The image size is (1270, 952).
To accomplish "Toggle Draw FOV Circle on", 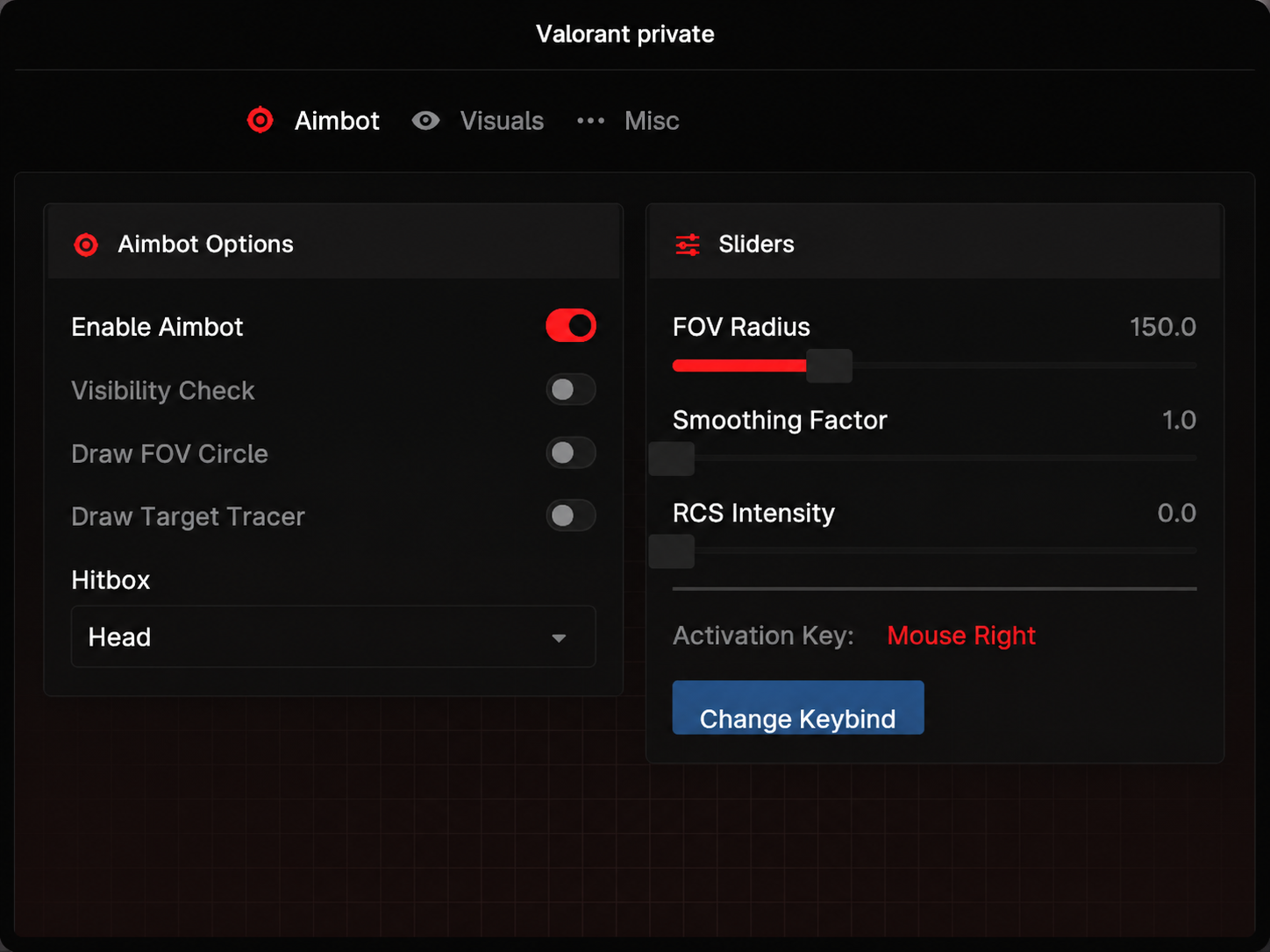I will click(571, 452).
